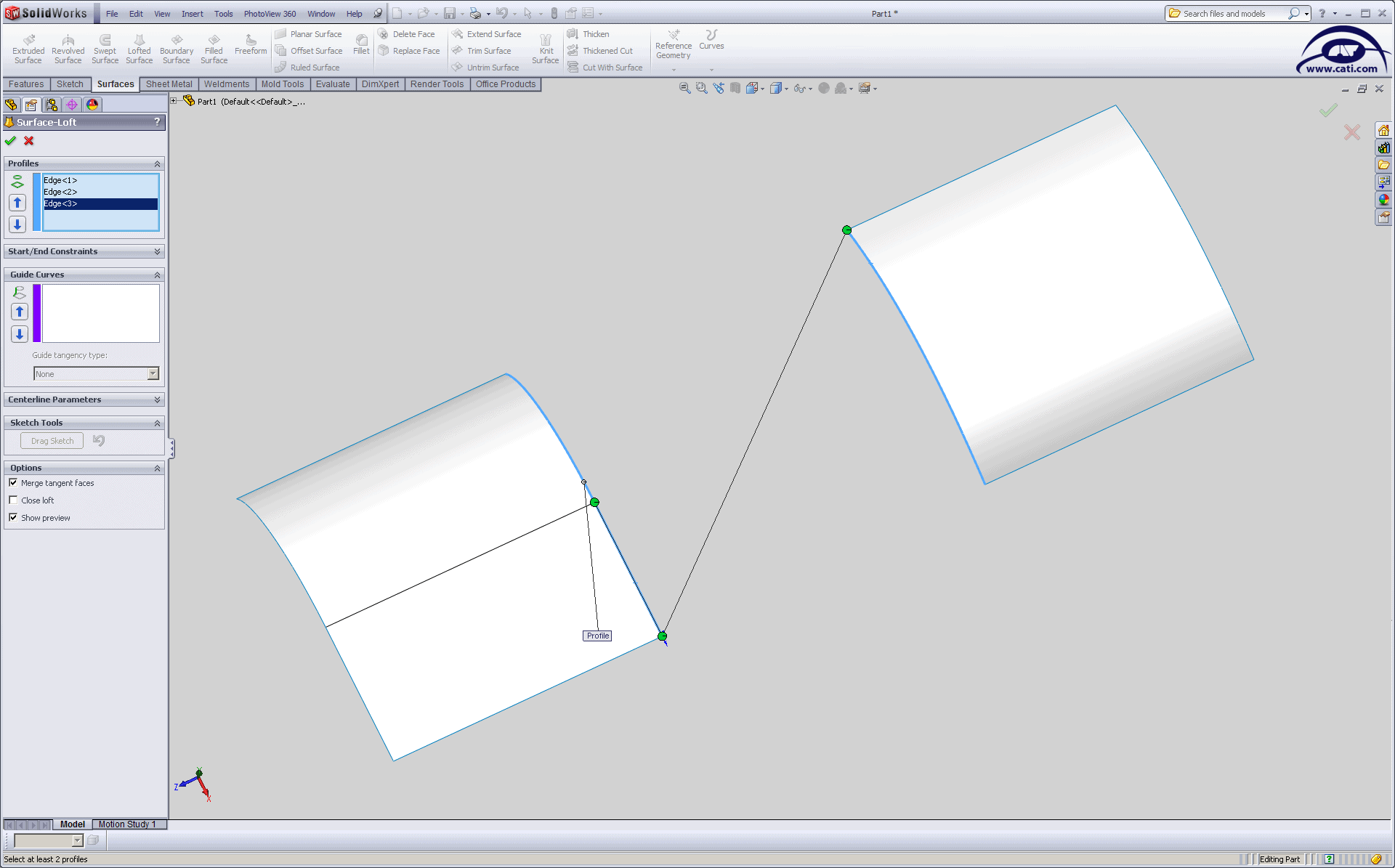Click the Trim Surface tool
This screenshot has width=1395, height=868.
[x=488, y=51]
